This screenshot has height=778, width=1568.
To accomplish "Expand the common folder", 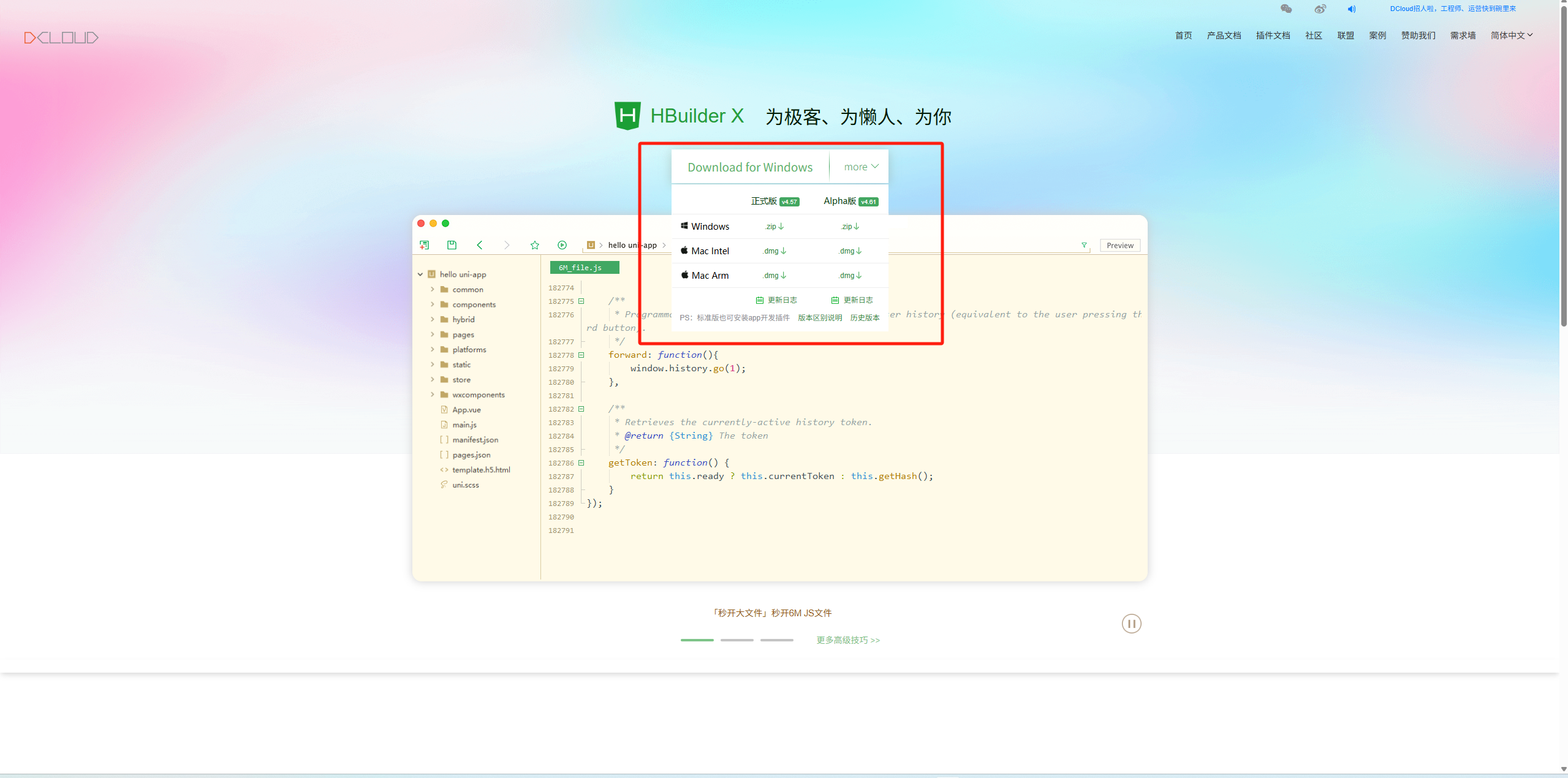I will pos(433,289).
